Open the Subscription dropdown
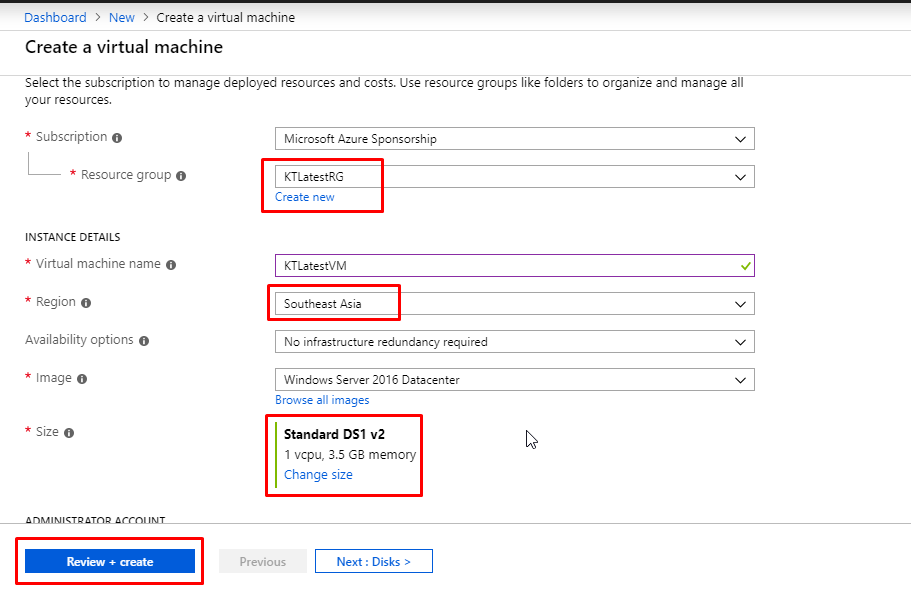 [x=515, y=139]
